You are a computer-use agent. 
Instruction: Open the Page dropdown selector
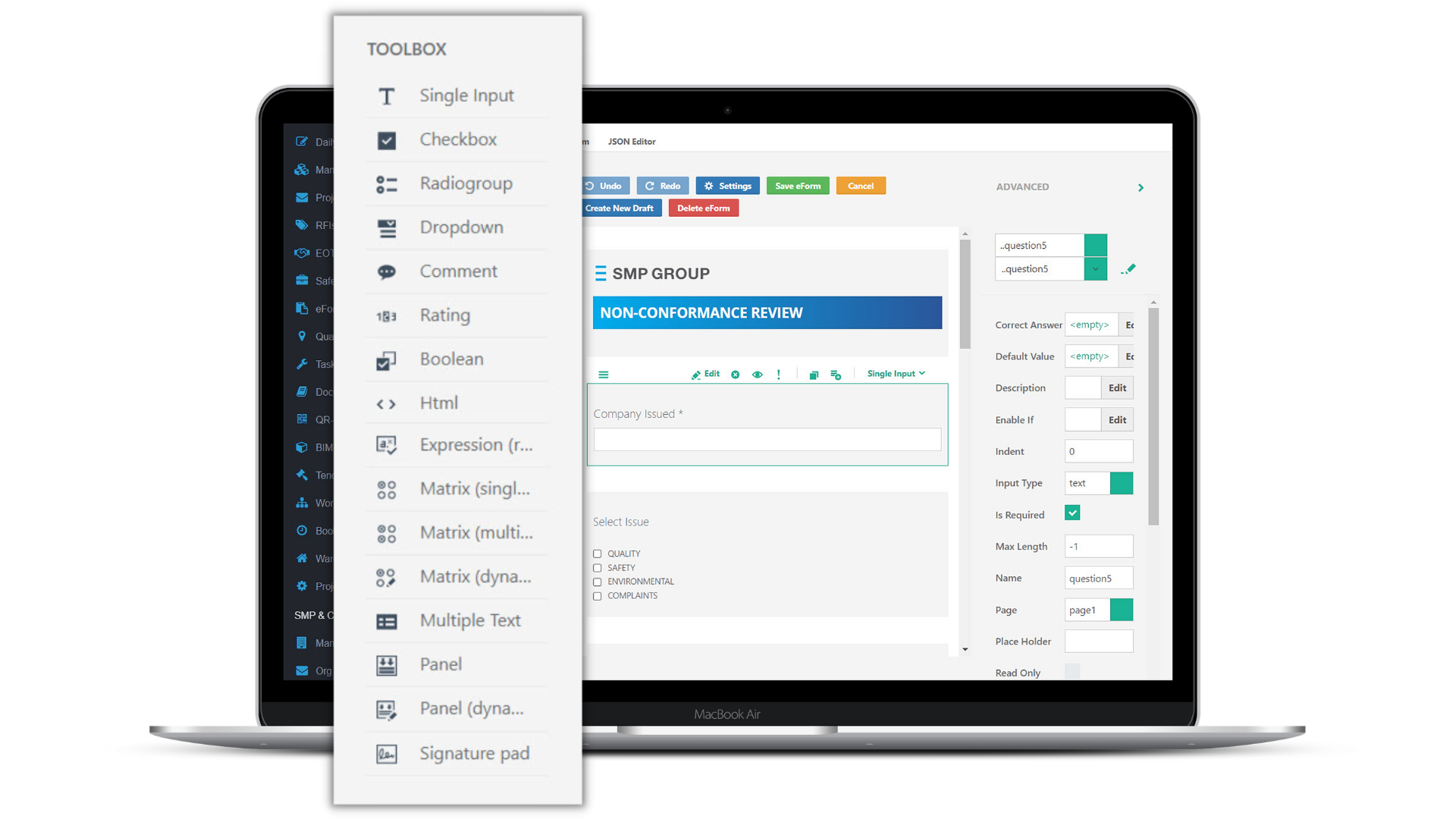coord(1122,609)
